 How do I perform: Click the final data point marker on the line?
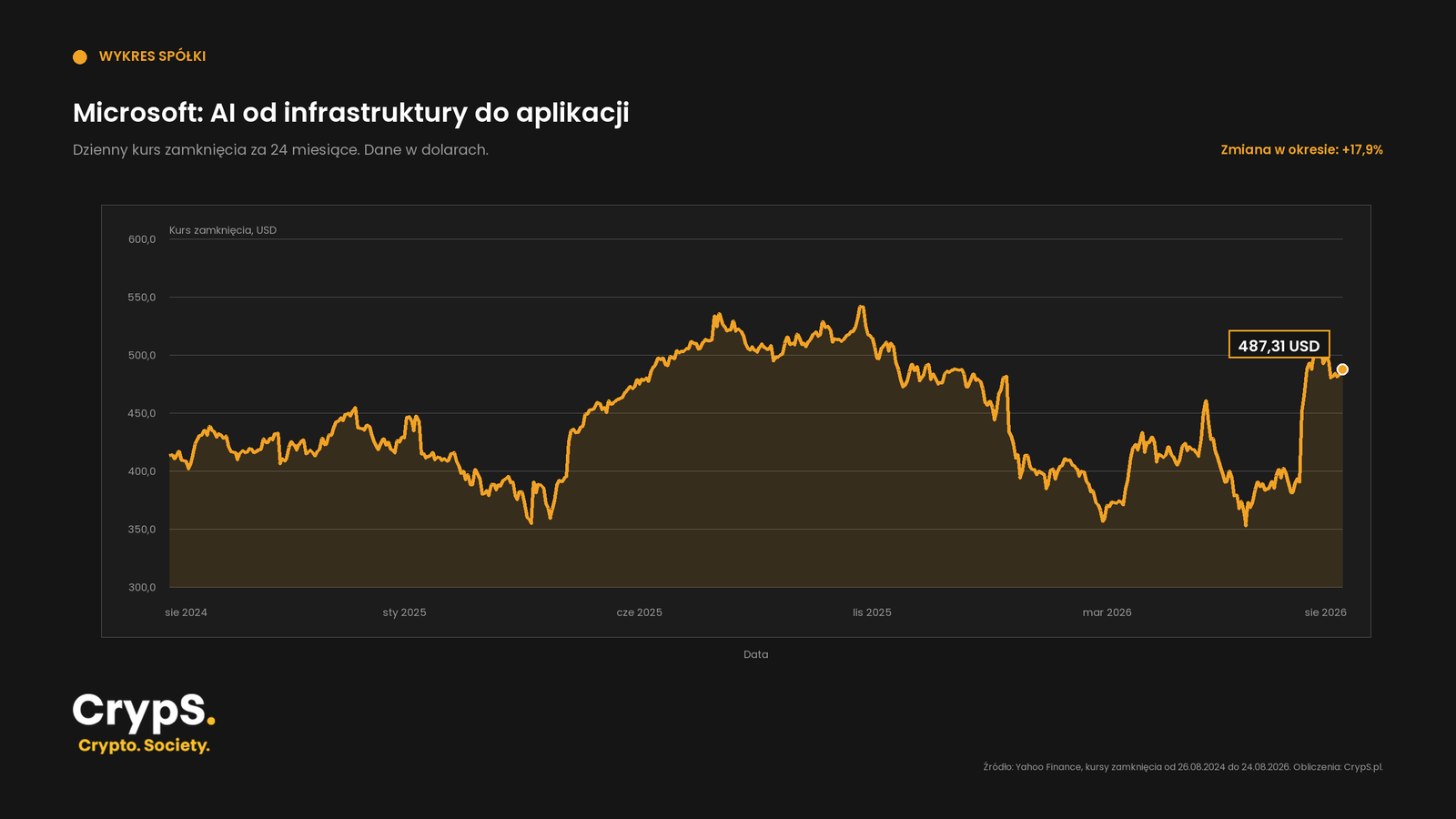[x=1342, y=369]
